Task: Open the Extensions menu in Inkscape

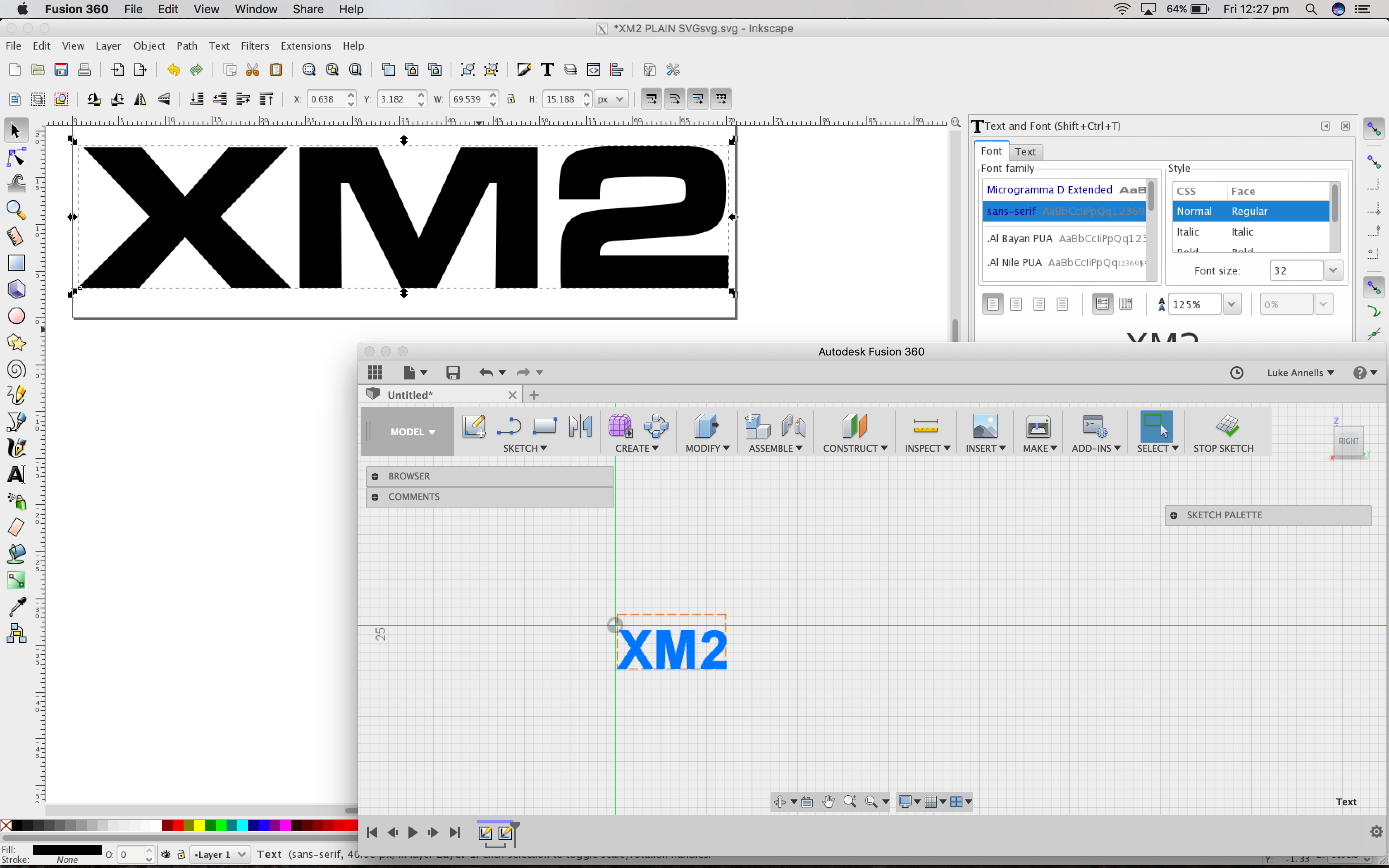Action: coord(305,46)
